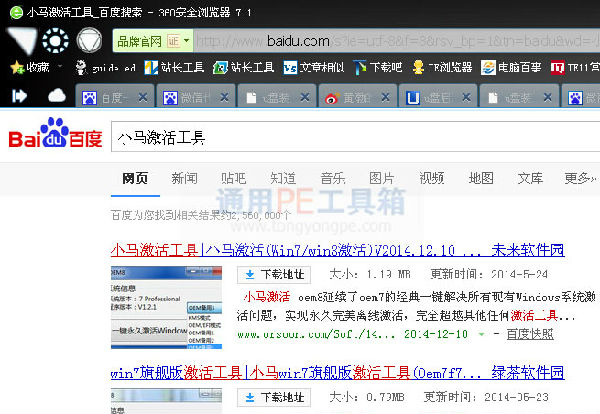
Task: Switch to 图片 search category
Action: click(x=382, y=178)
